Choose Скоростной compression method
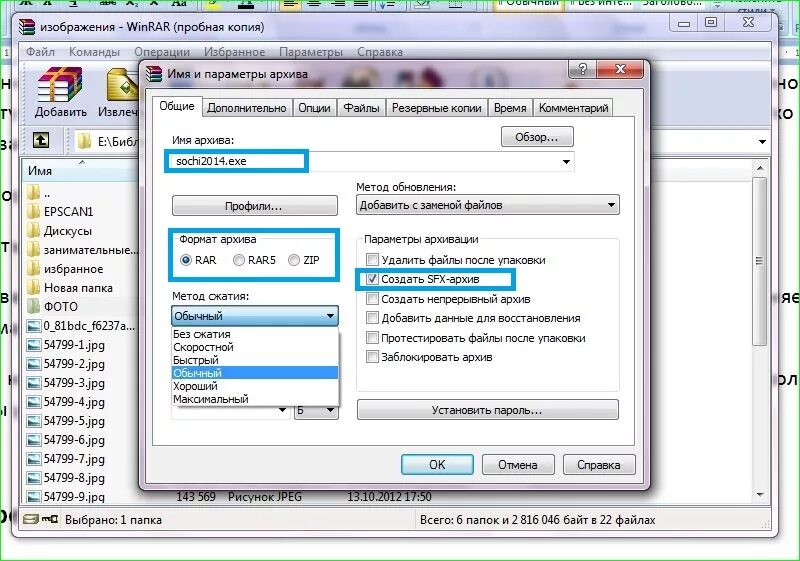The height and width of the screenshot is (561, 800). click(255, 347)
